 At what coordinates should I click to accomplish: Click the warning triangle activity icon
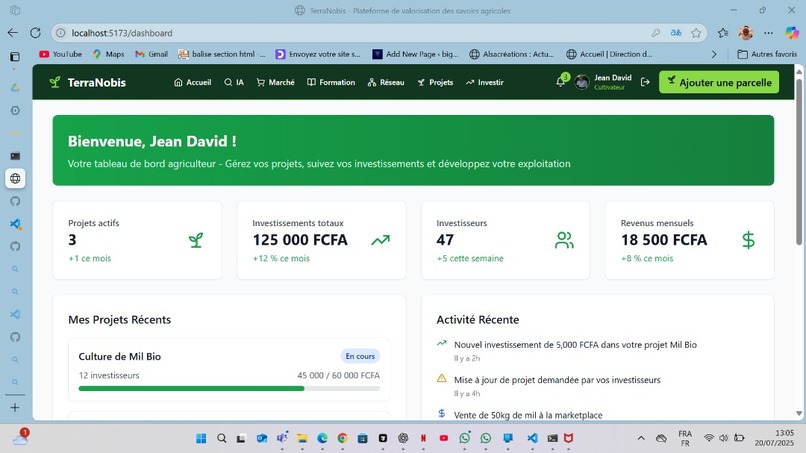pyautogui.click(x=442, y=378)
